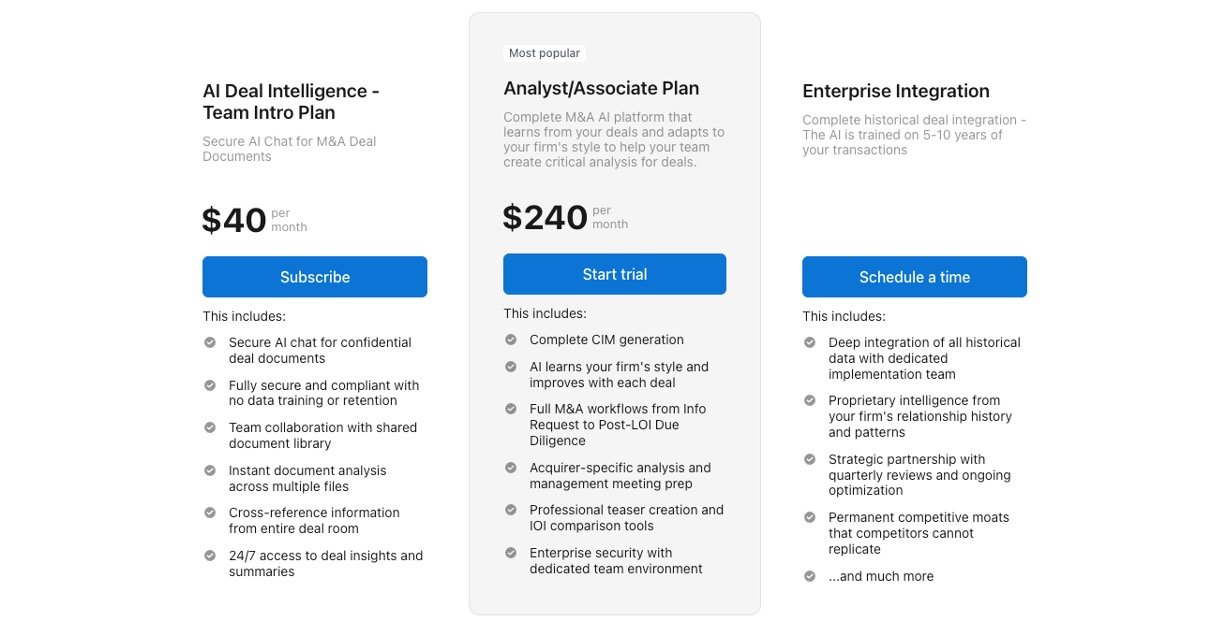Click checkmark next to Instant document analysis
The image size is (1226, 622).
click(x=210, y=470)
